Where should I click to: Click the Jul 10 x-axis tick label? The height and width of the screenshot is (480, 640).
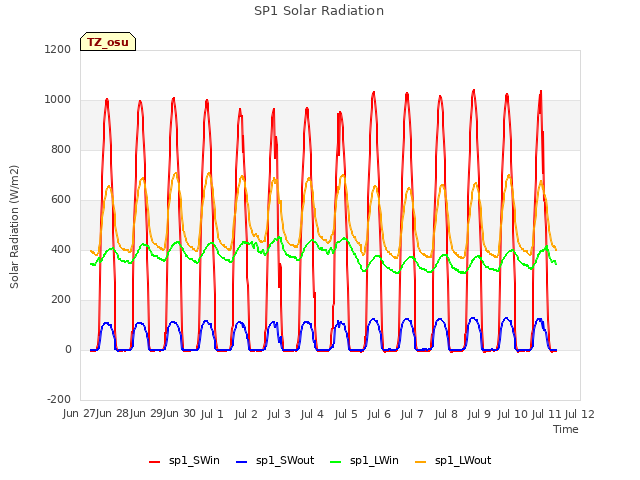[x=513, y=414]
